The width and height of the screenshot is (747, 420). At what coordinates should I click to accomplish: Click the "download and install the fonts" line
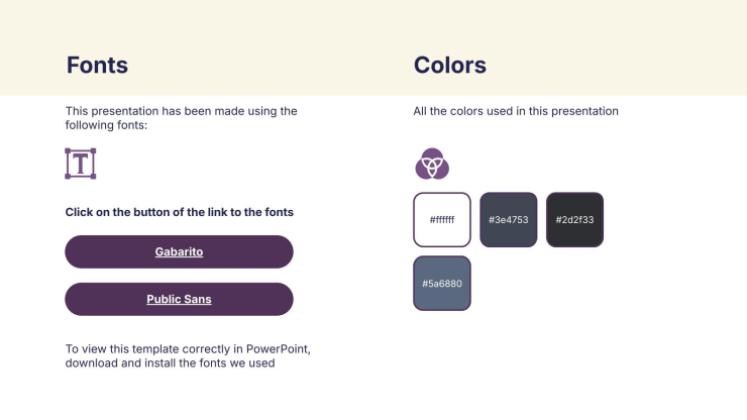[170, 363]
